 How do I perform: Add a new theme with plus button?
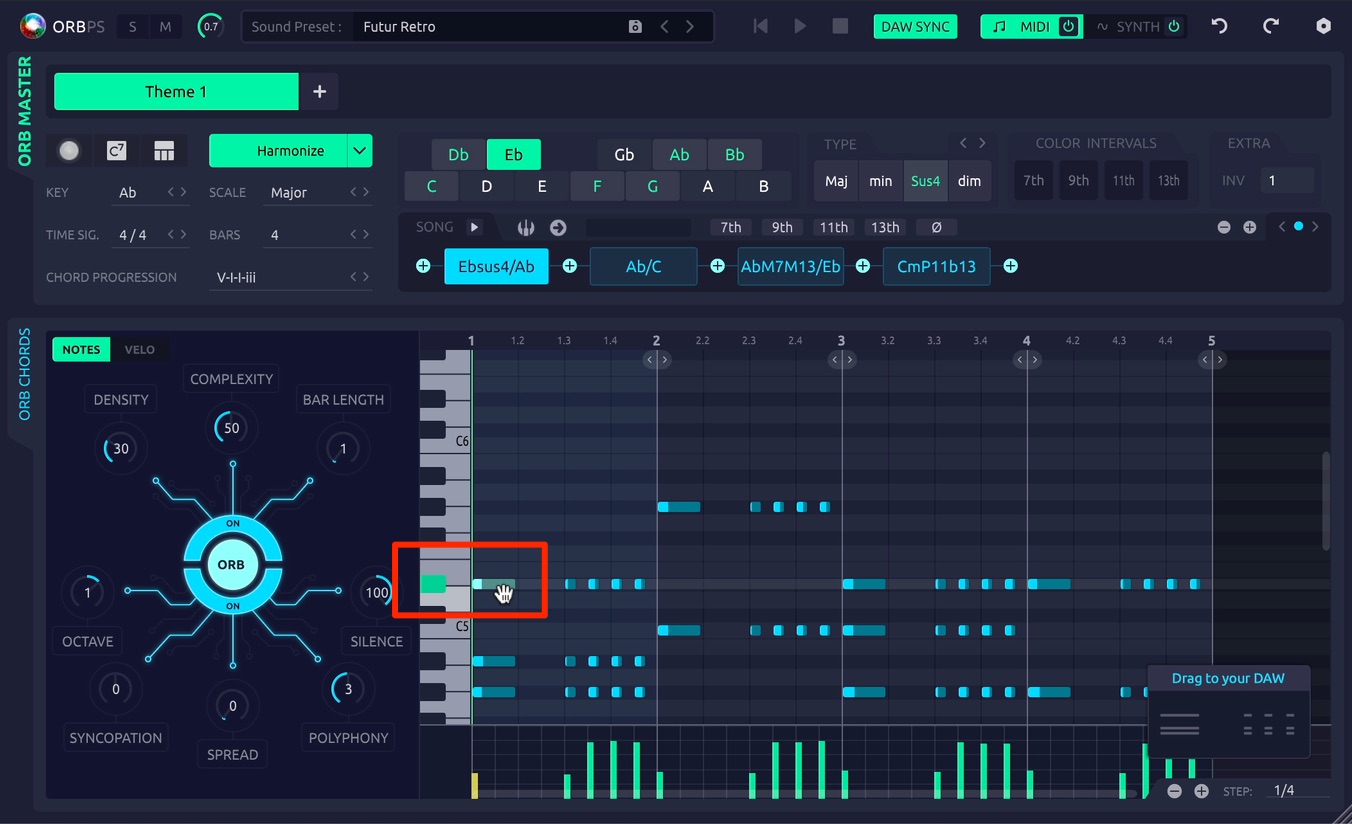tap(319, 92)
